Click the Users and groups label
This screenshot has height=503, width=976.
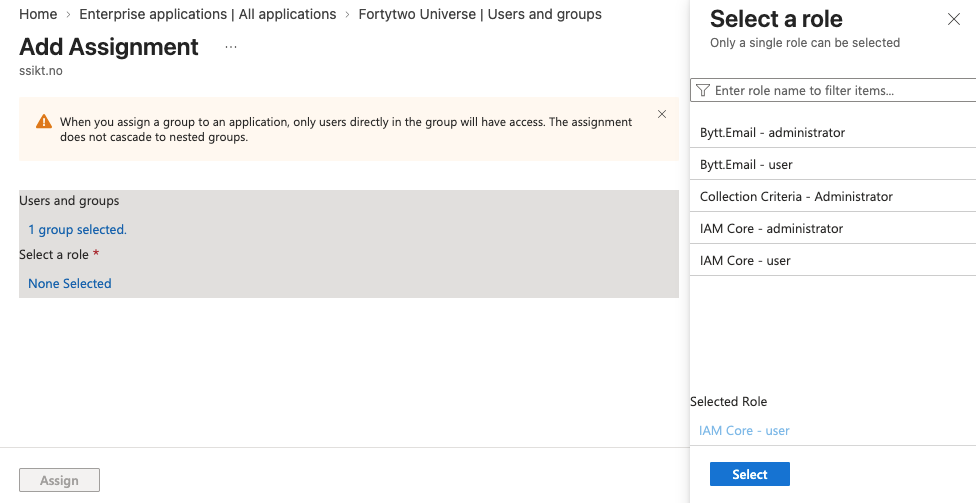click(x=69, y=200)
